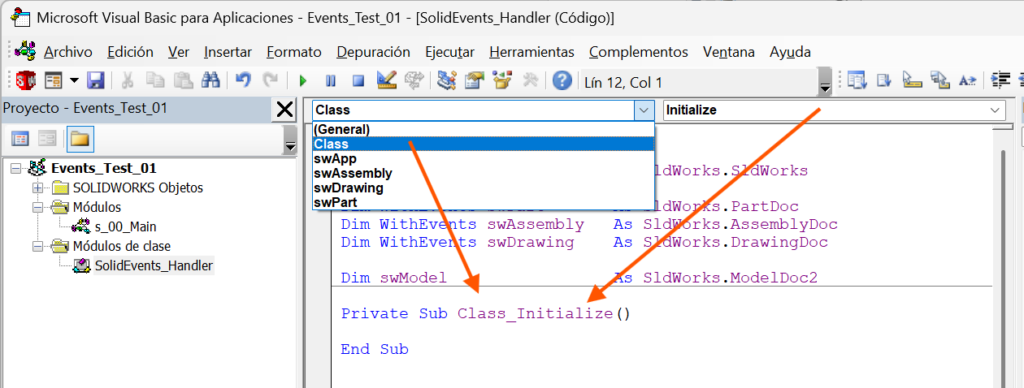
Task: Expand the SOLIDWORKS Objetos folder
Action: click(38, 188)
